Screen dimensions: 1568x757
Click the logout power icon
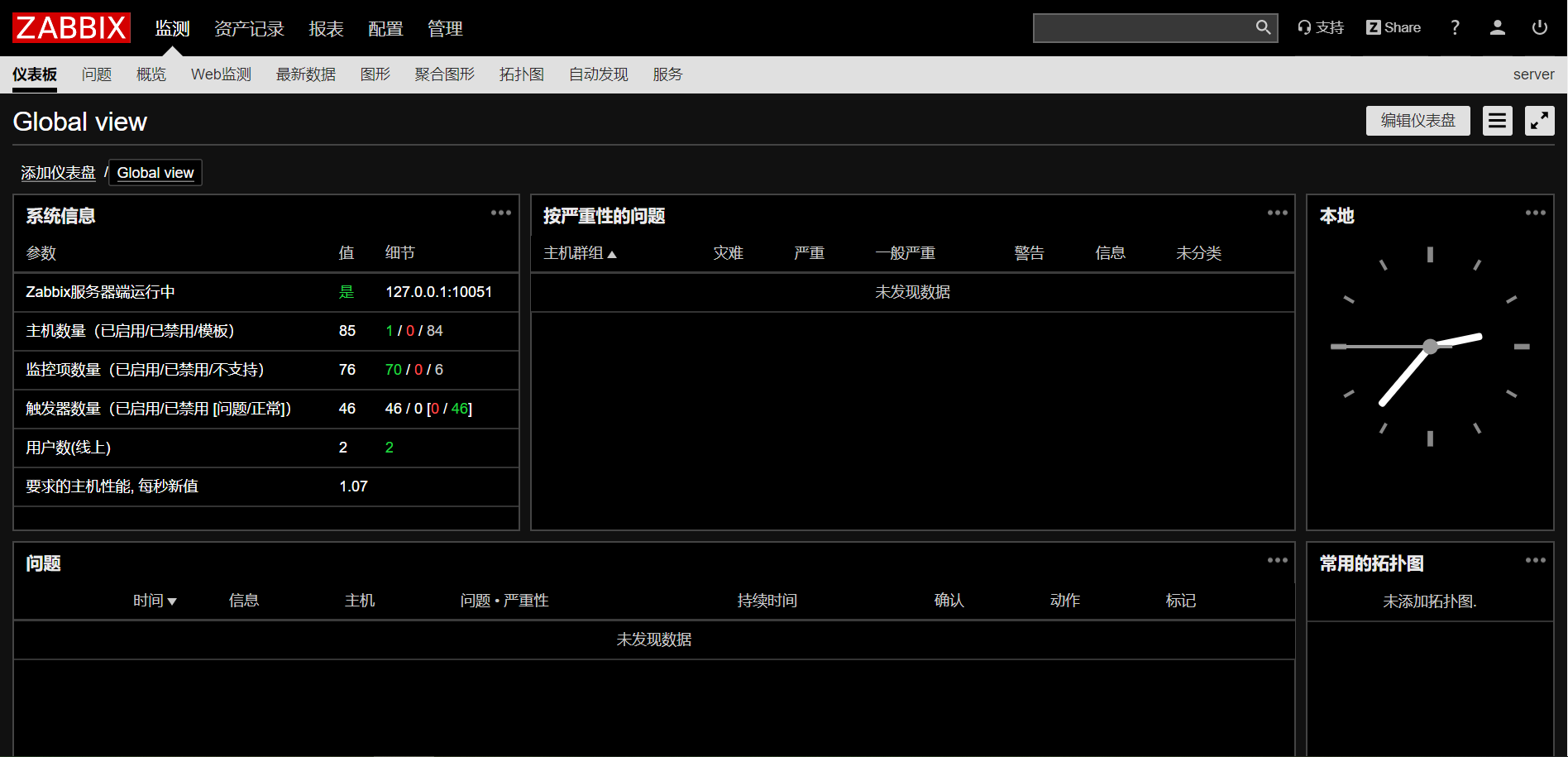(1539, 27)
